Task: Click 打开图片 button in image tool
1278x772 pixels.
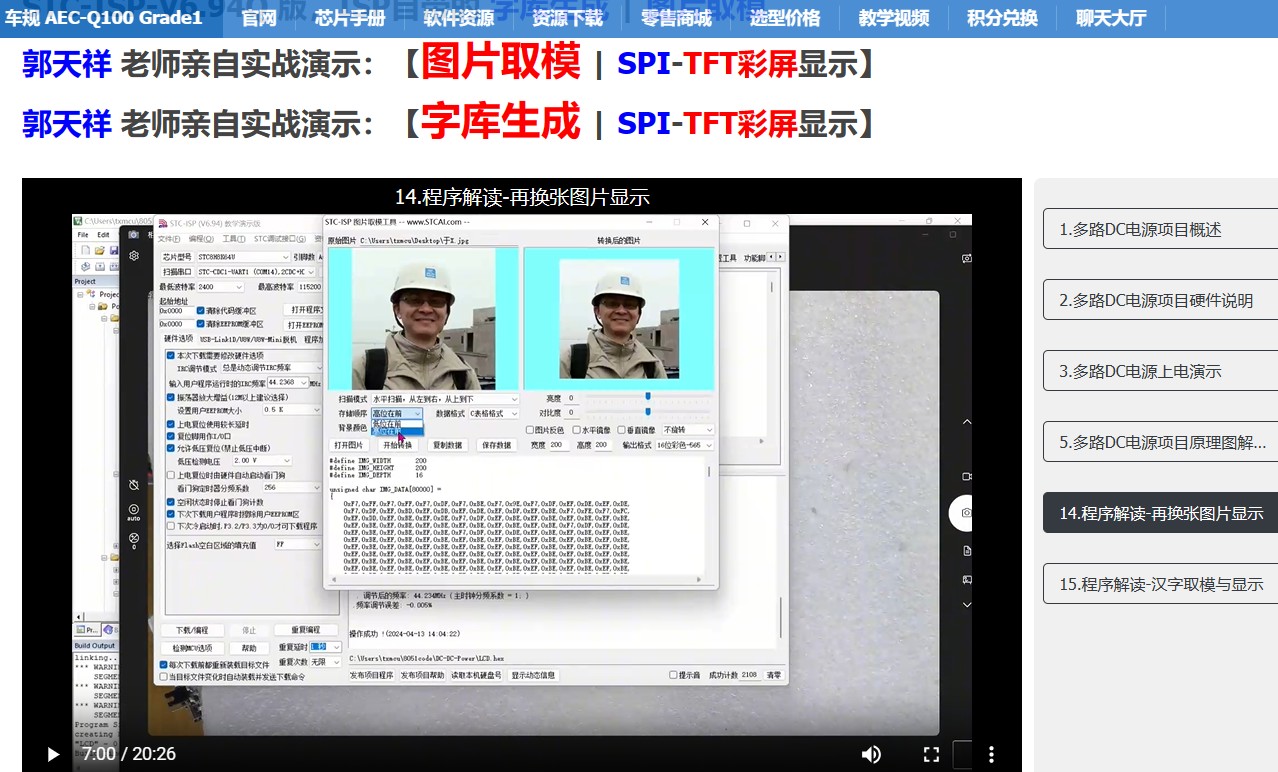Action: pos(349,445)
